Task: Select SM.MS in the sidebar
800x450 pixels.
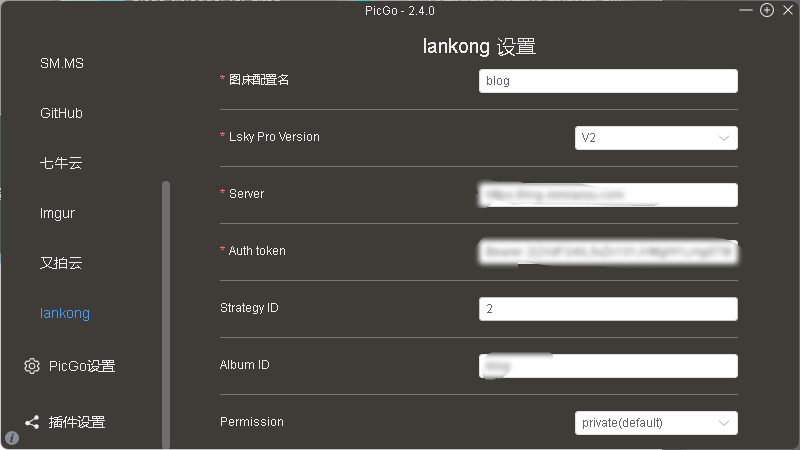Action: pos(62,63)
